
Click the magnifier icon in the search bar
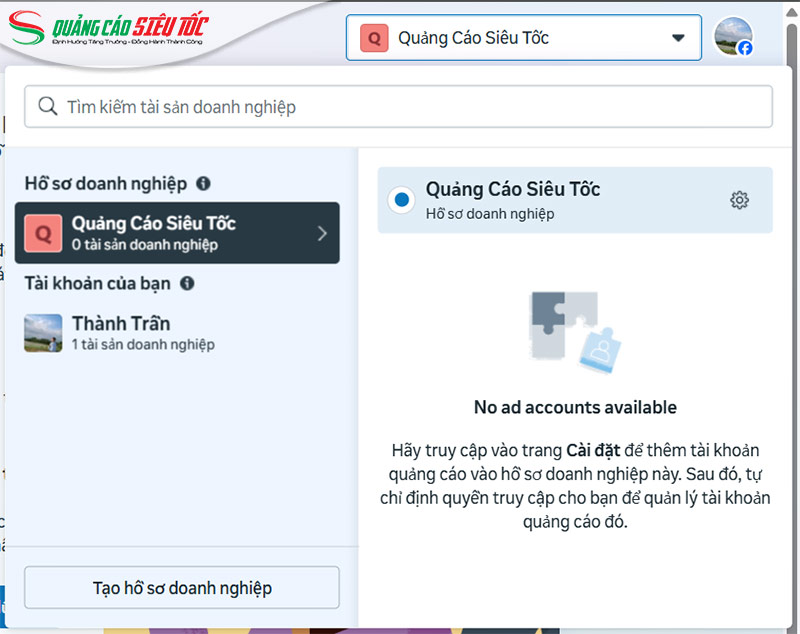[48, 105]
